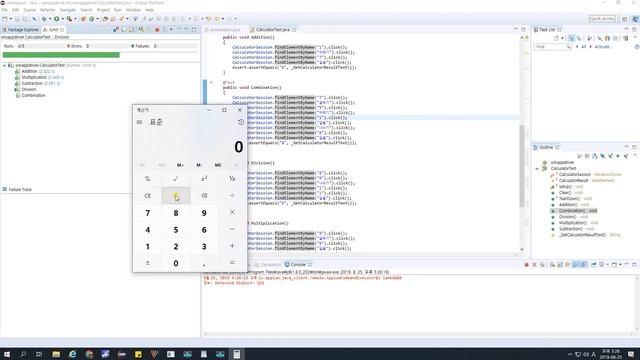Switch to the Package Explorer tab
Image resolution: width=640 pixels, height=360 pixels.
click(20, 30)
